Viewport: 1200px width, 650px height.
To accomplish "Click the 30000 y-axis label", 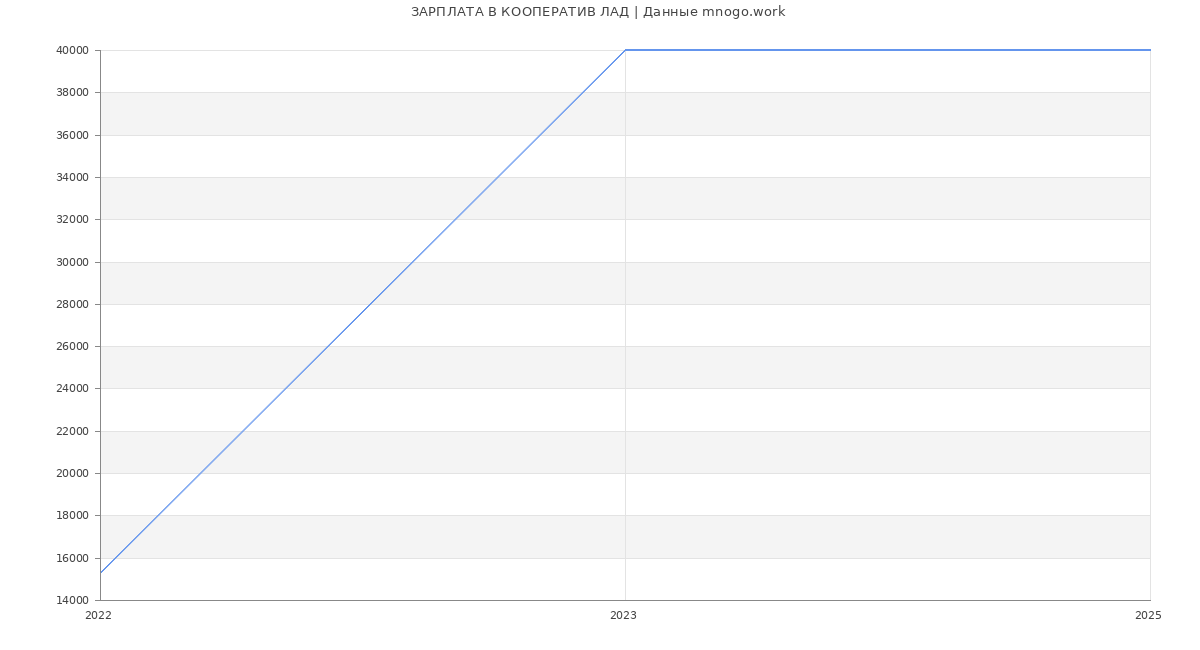I will [x=72, y=262].
